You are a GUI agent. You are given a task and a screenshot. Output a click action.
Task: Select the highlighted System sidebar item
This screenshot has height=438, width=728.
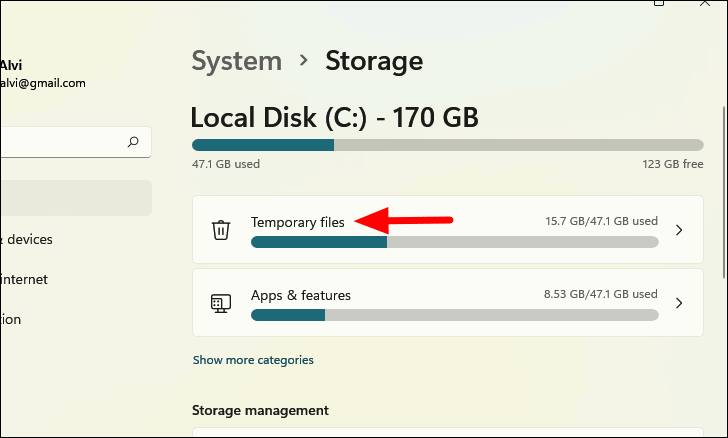click(70, 198)
